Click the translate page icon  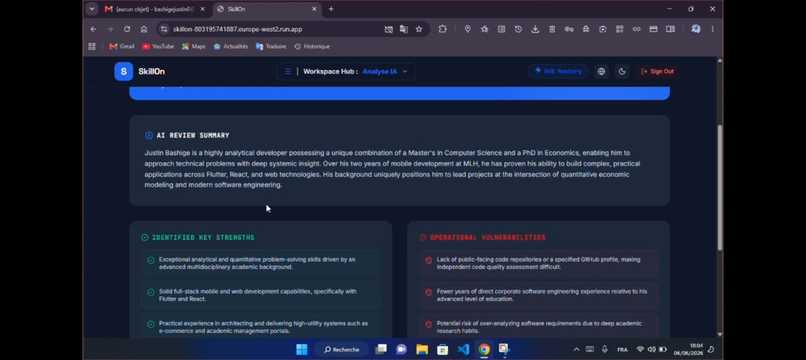(x=404, y=29)
